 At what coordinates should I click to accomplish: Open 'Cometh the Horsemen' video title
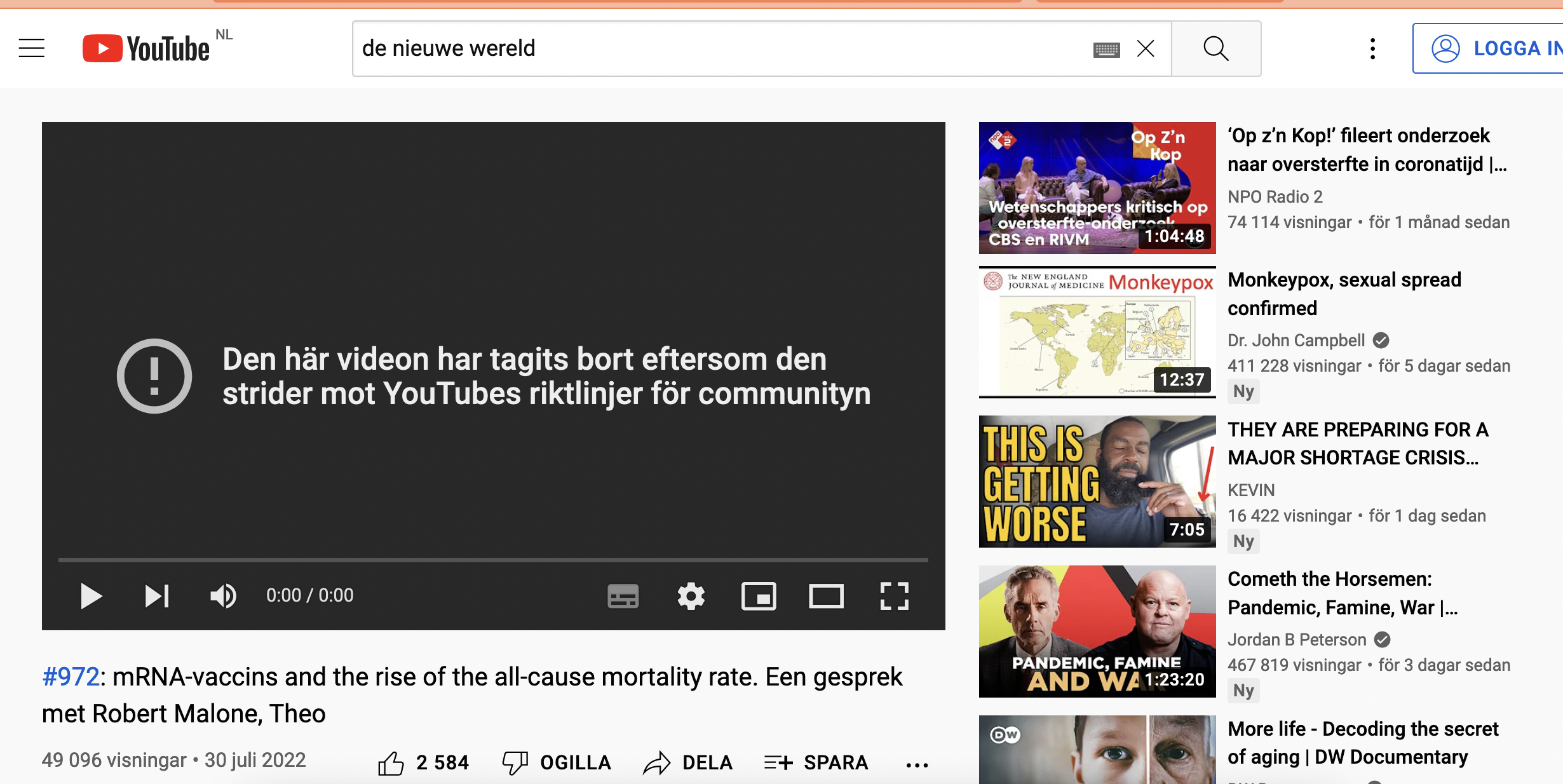(x=1343, y=593)
